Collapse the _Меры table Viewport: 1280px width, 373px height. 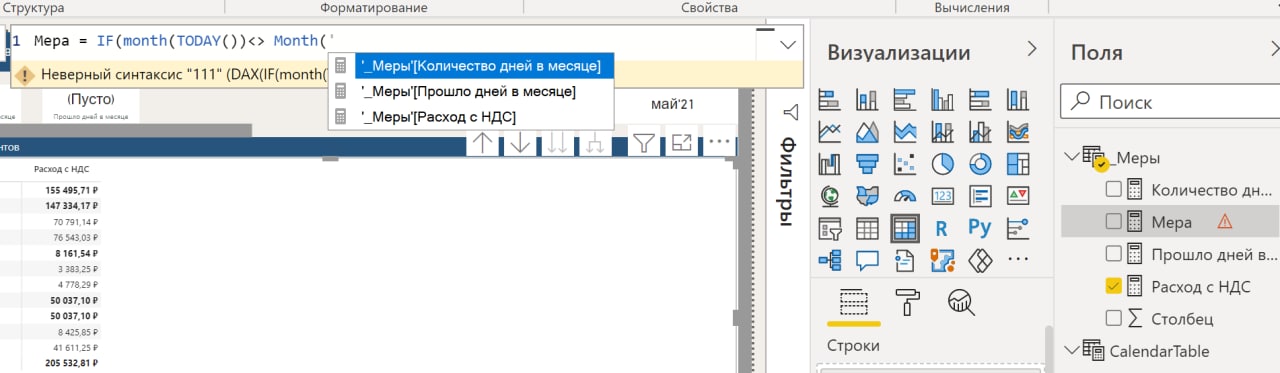1073,156
